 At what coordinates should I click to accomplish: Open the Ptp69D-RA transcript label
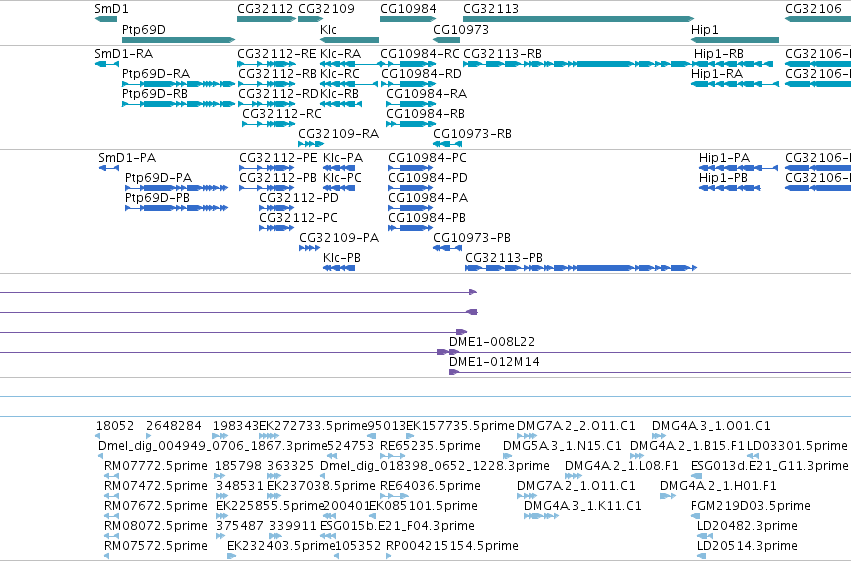click(156, 73)
